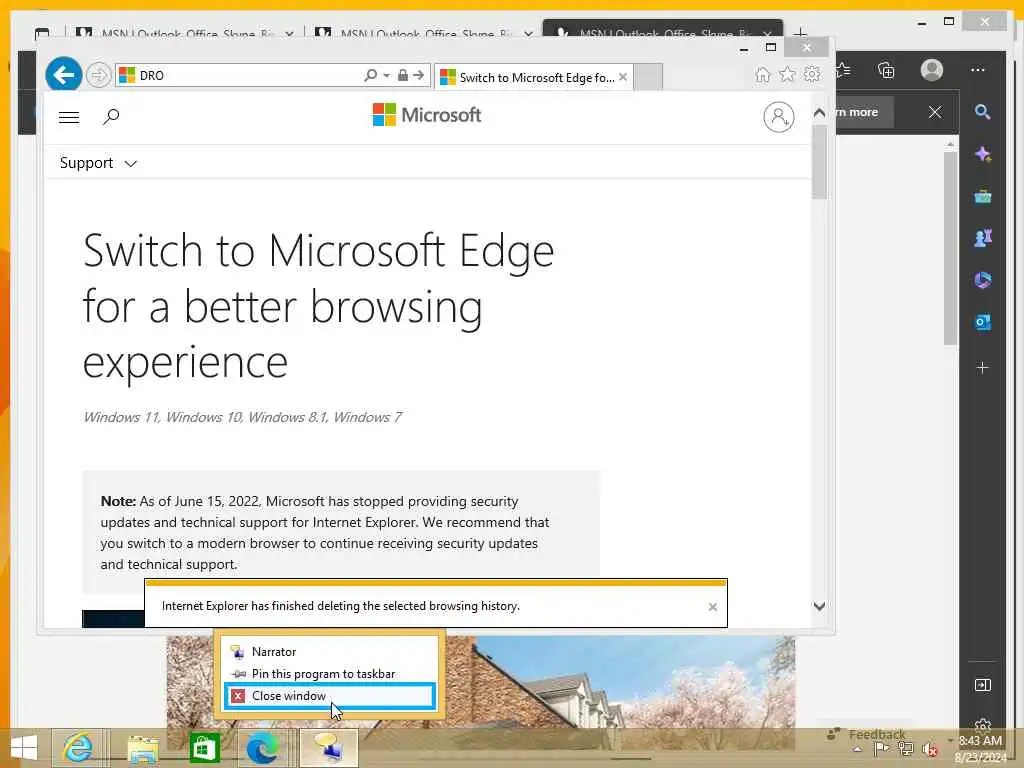
Task: Click the search icon on Microsoft support page
Action: tap(111, 117)
